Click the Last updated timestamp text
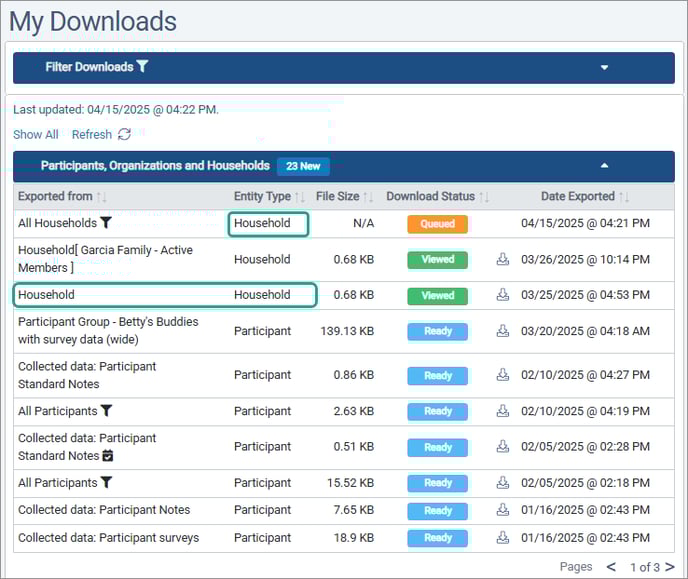Image resolution: width=688 pixels, height=579 pixels. point(116,110)
